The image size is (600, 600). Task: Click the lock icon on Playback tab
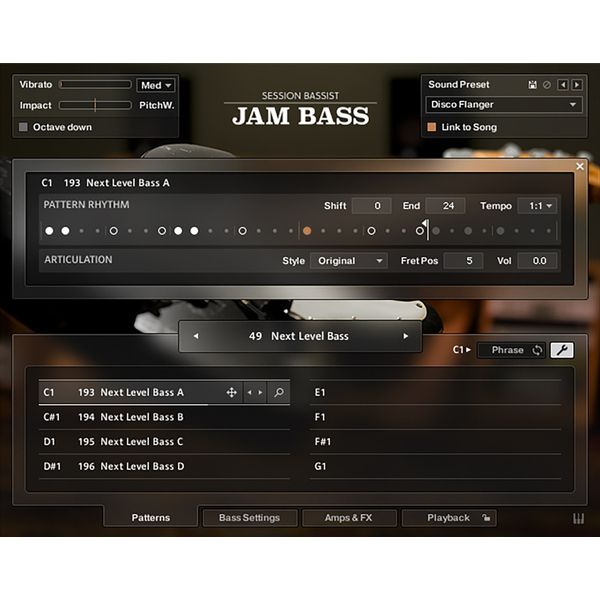click(486, 518)
